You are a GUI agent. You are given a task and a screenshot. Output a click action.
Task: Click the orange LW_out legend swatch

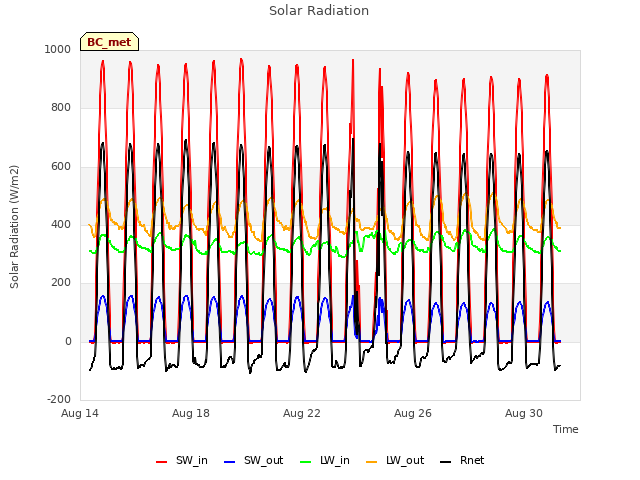(372, 462)
